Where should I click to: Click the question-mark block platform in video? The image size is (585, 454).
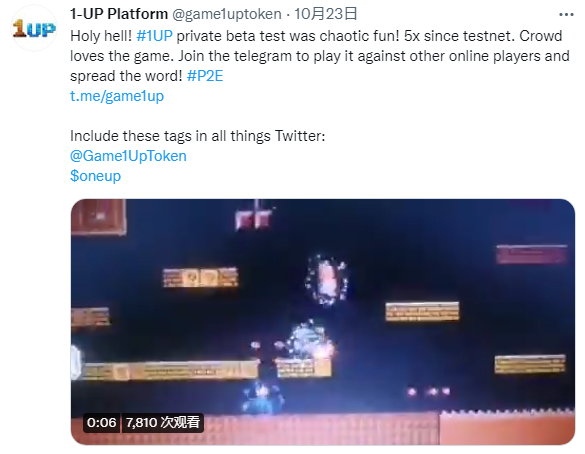coord(200,277)
